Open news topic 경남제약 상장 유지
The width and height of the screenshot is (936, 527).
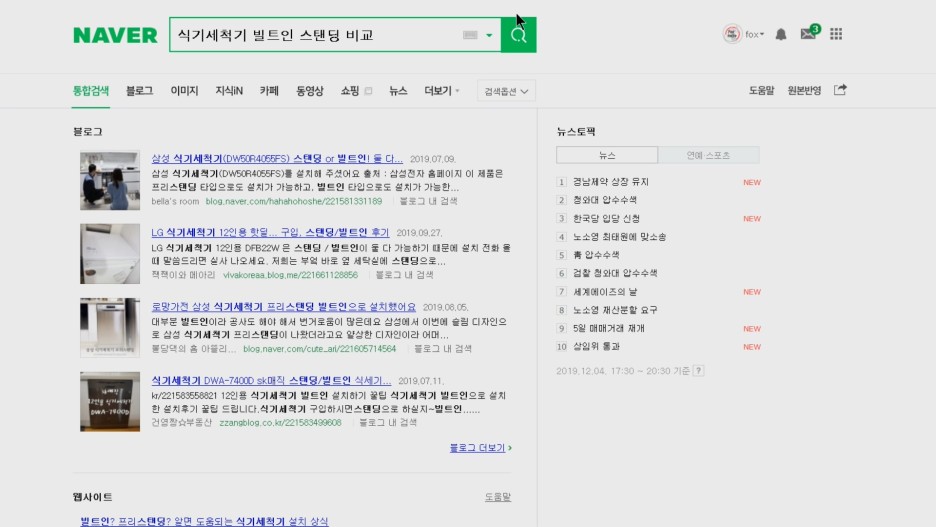tap(610, 182)
